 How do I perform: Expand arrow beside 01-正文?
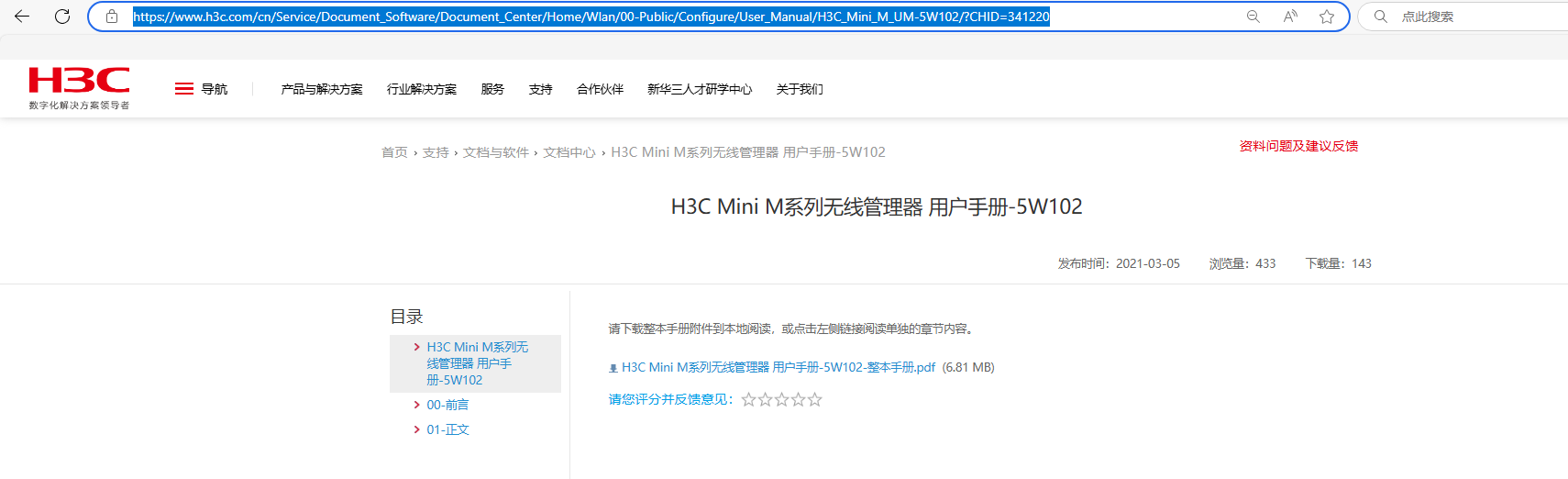point(417,429)
